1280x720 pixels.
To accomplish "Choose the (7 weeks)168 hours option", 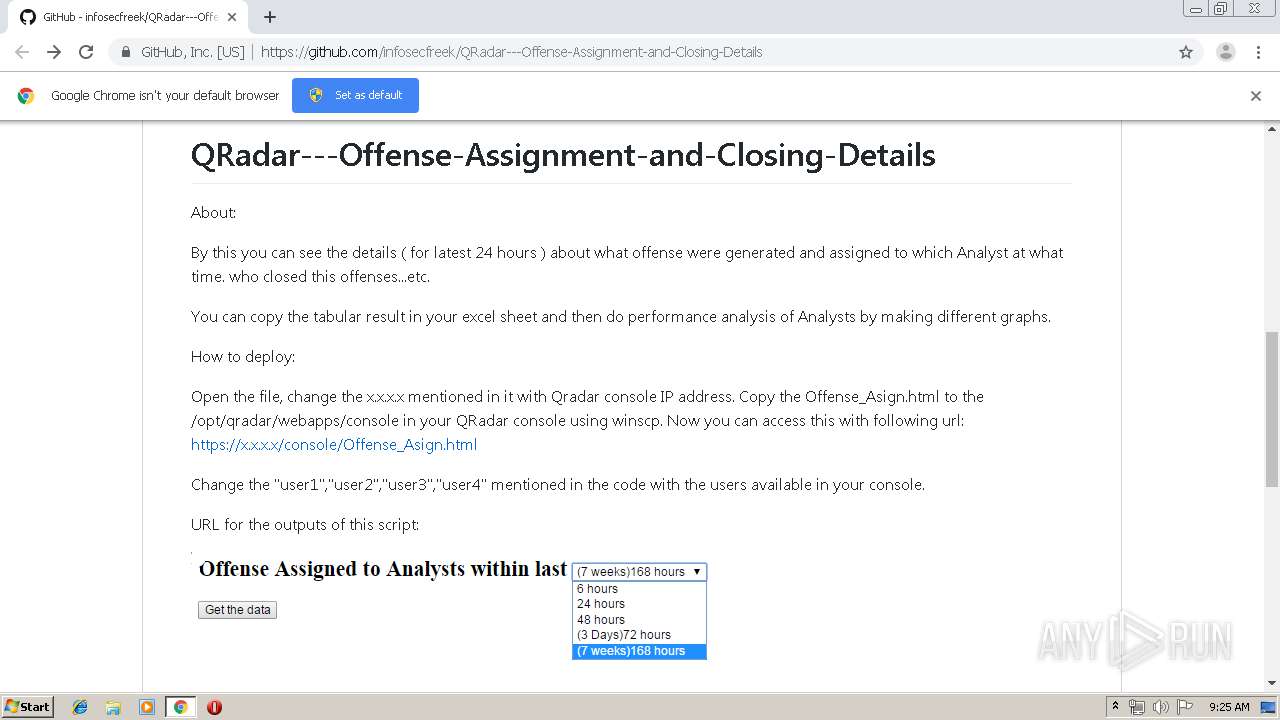I will point(639,651).
